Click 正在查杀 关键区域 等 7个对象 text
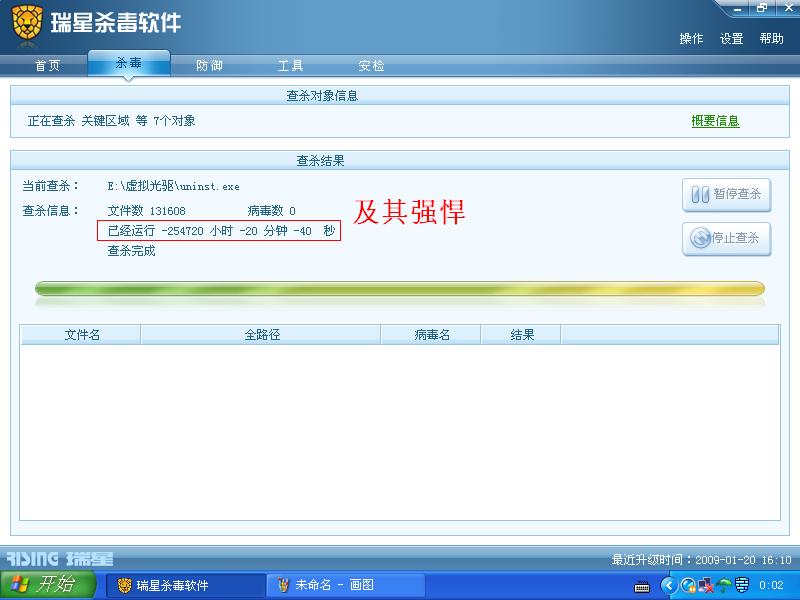 pyautogui.click(x=111, y=121)
